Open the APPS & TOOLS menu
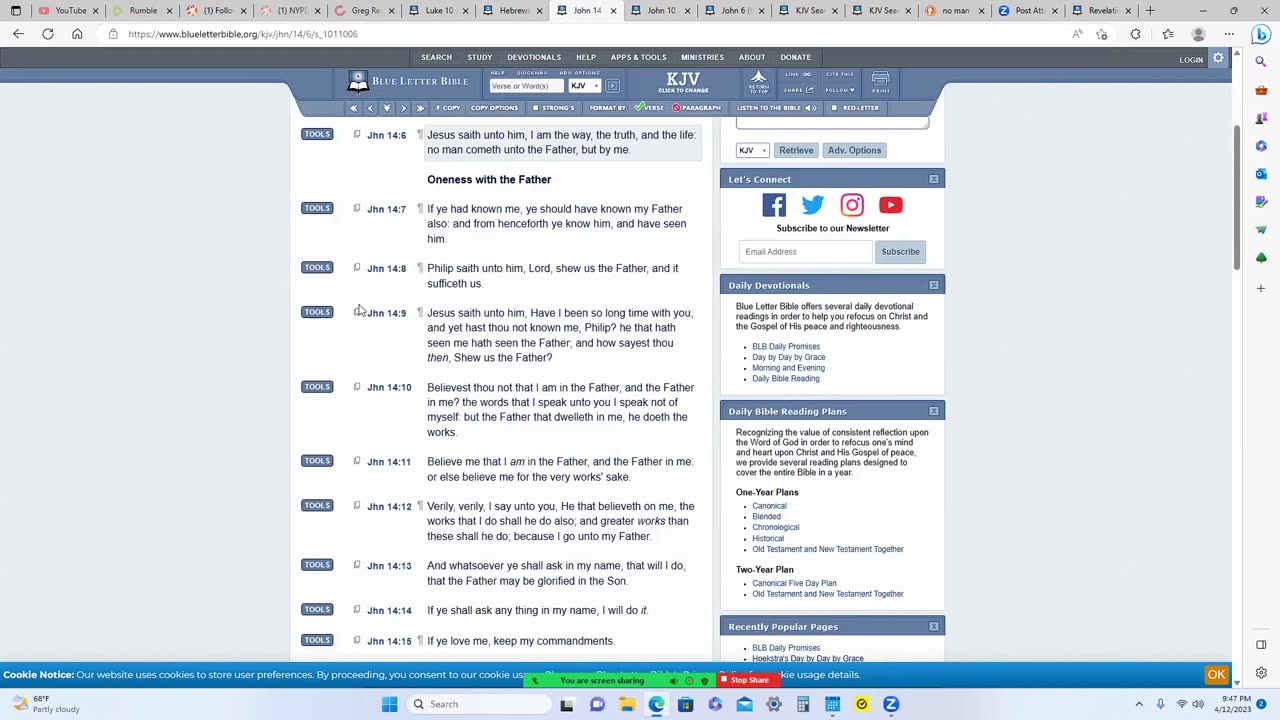The width and height of the screenshot is (1280, 720). (x=638, y=58)
